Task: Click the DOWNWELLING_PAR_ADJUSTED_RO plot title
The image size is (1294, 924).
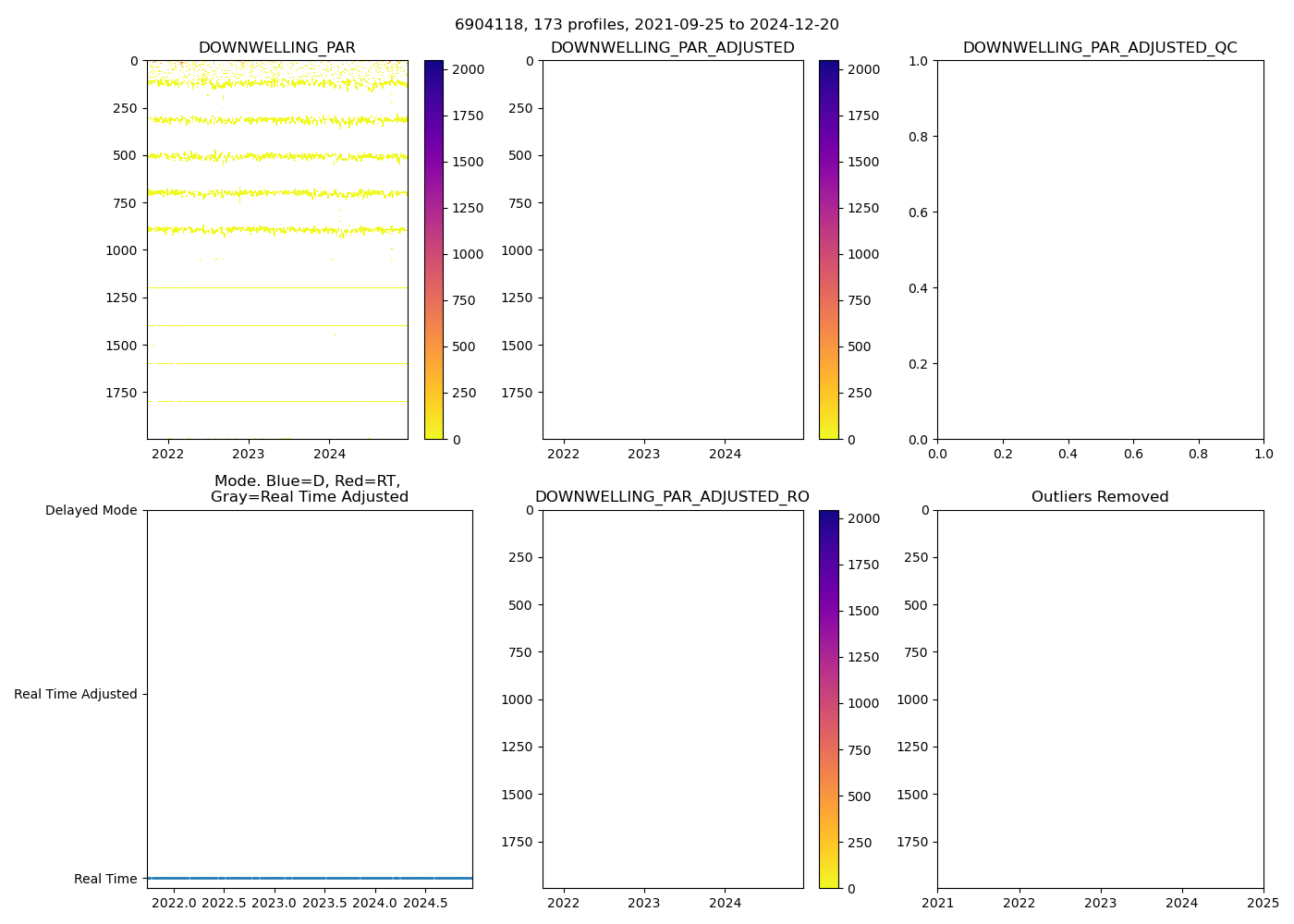Action: click(672, 497)
